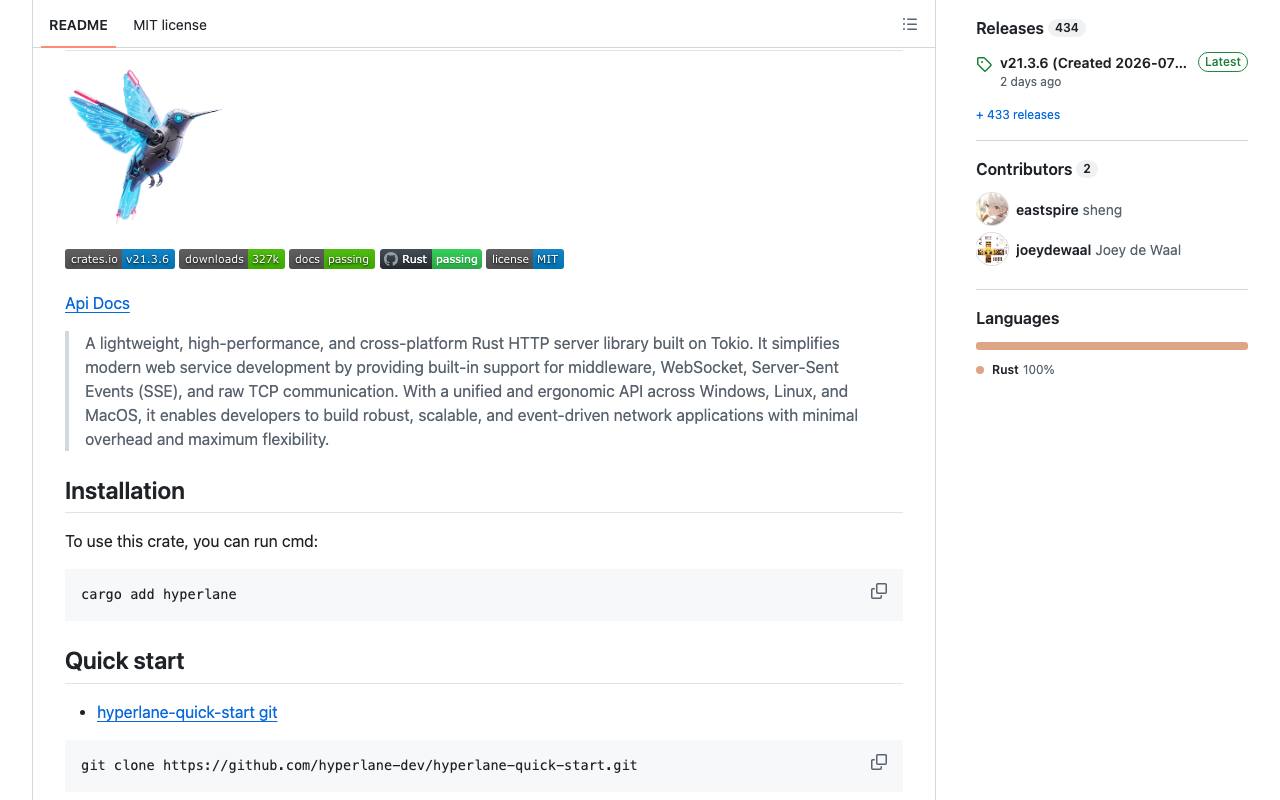Click 'To use this crate' sentence

point(191,541)
